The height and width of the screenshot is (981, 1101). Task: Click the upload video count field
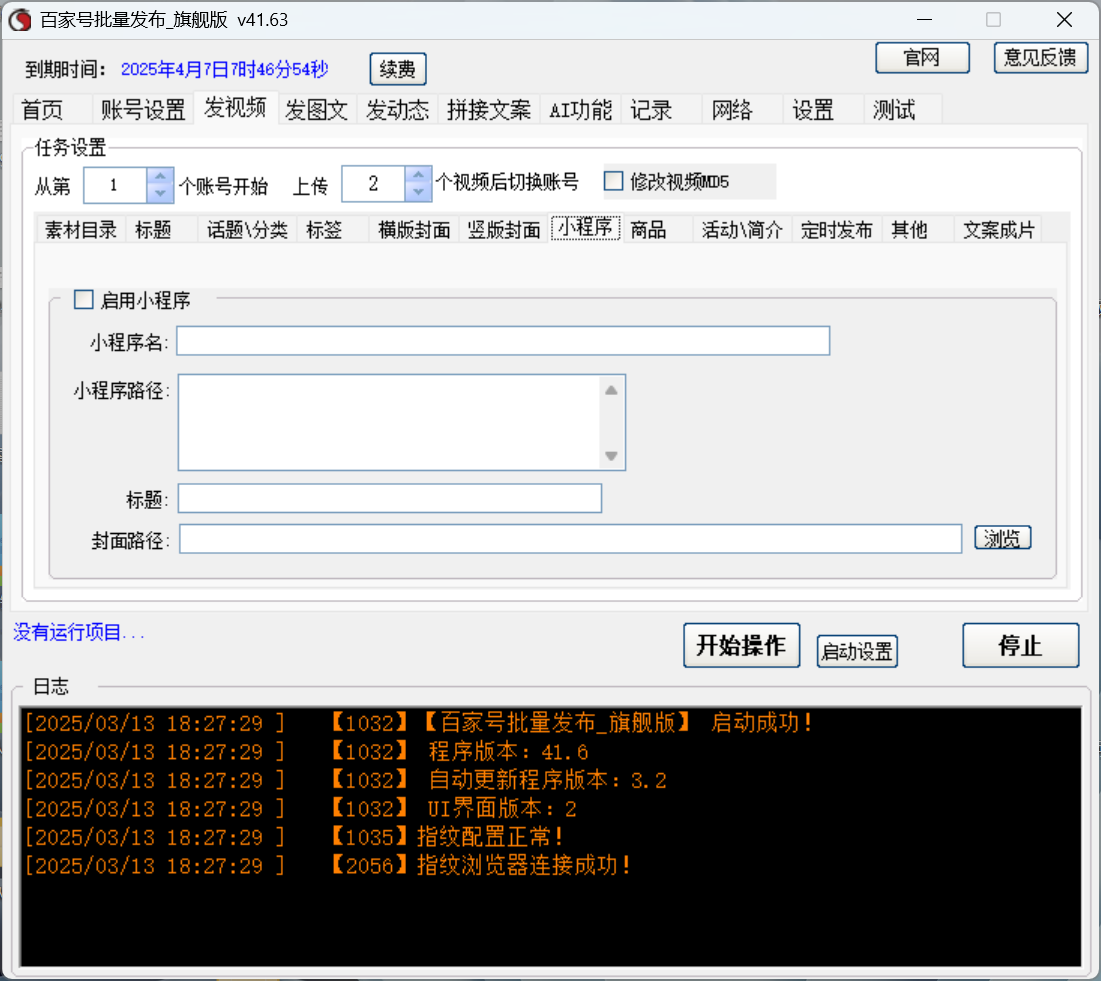[x=374, y=184]
